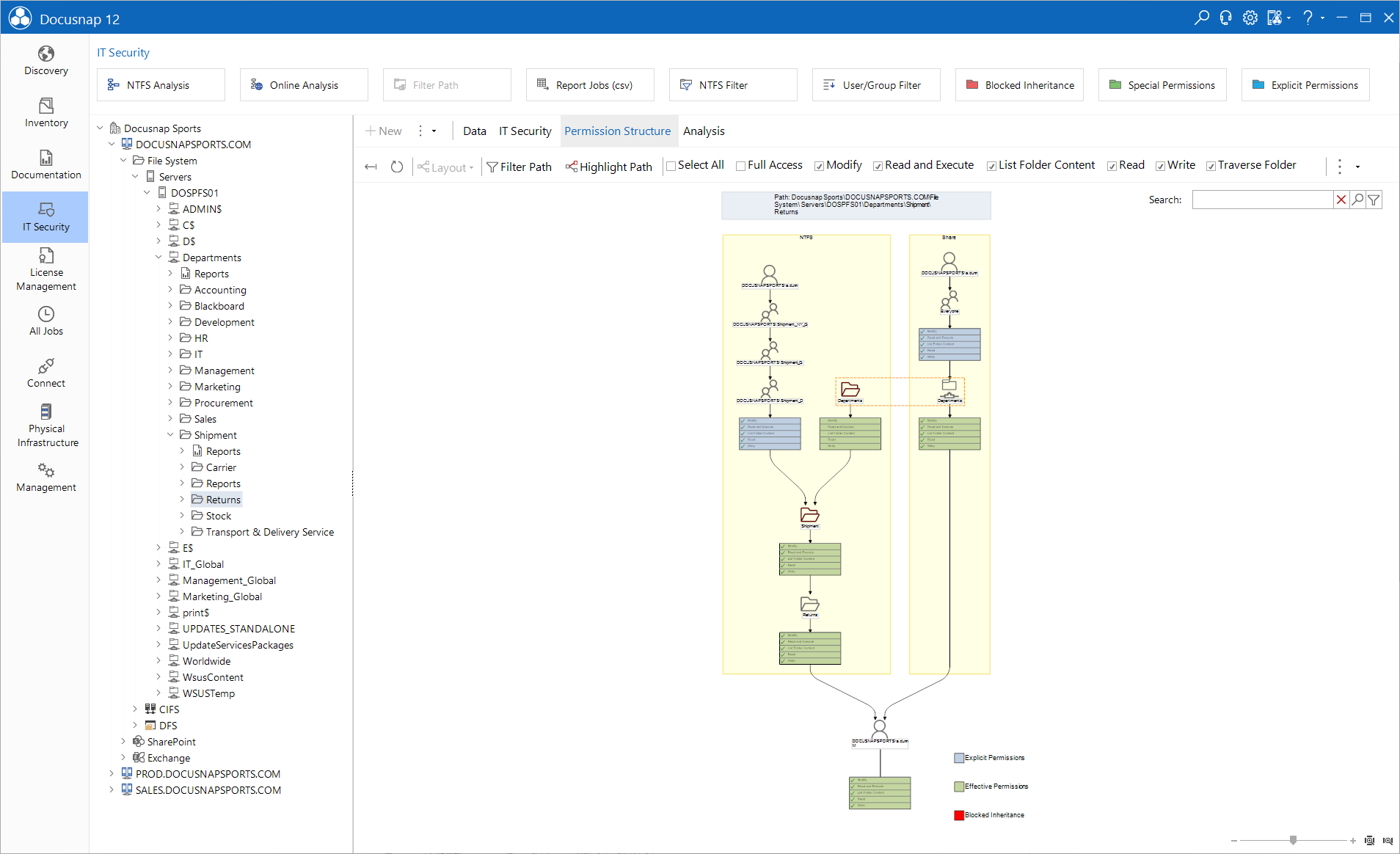
Task: Toggle Read and Execute checkbox
Action: [x=878, y=166]
